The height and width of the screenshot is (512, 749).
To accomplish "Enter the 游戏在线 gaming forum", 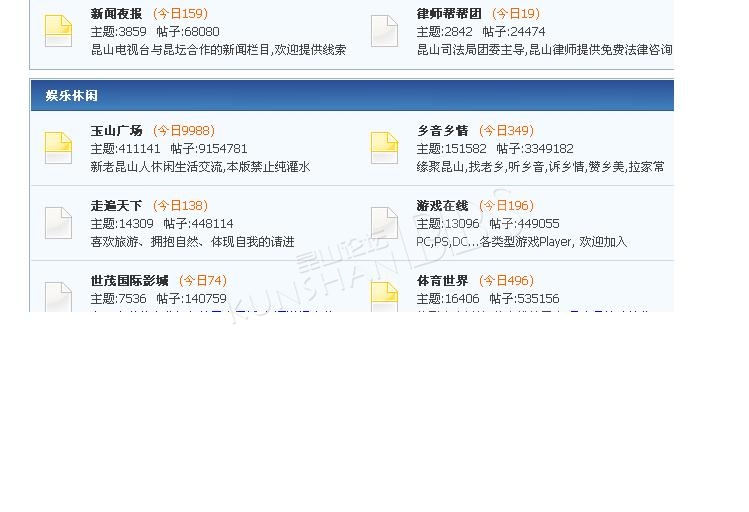I will point(442,206).
